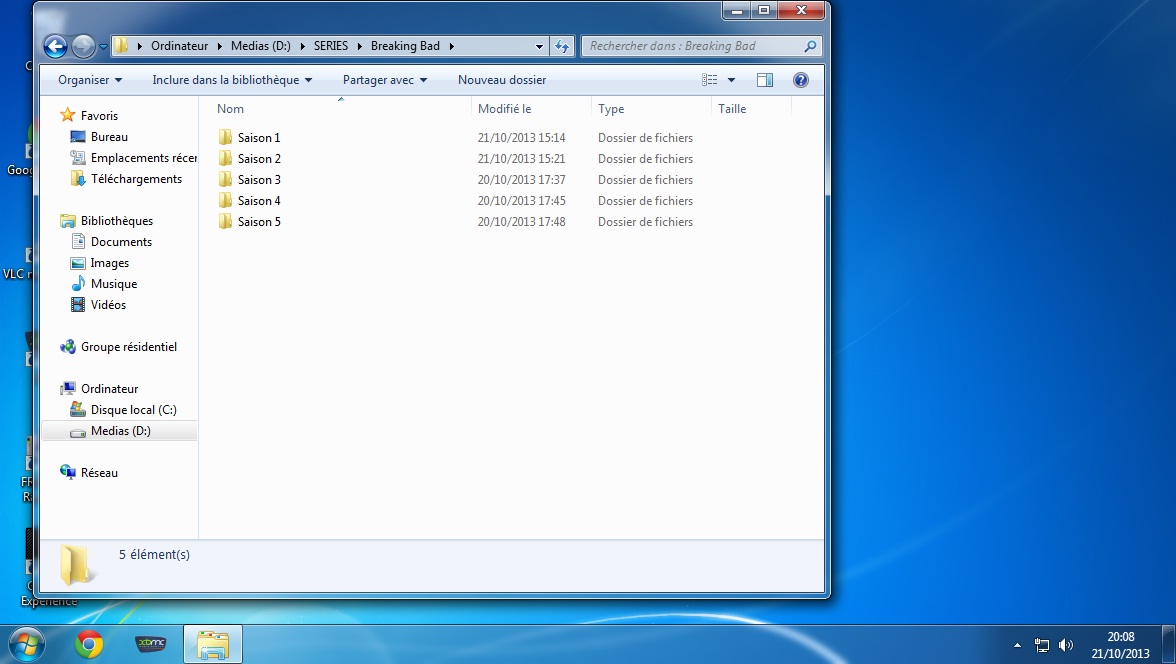Click the date 20/10/2013 17:48
1176x664 pixels.
[521, 222]
